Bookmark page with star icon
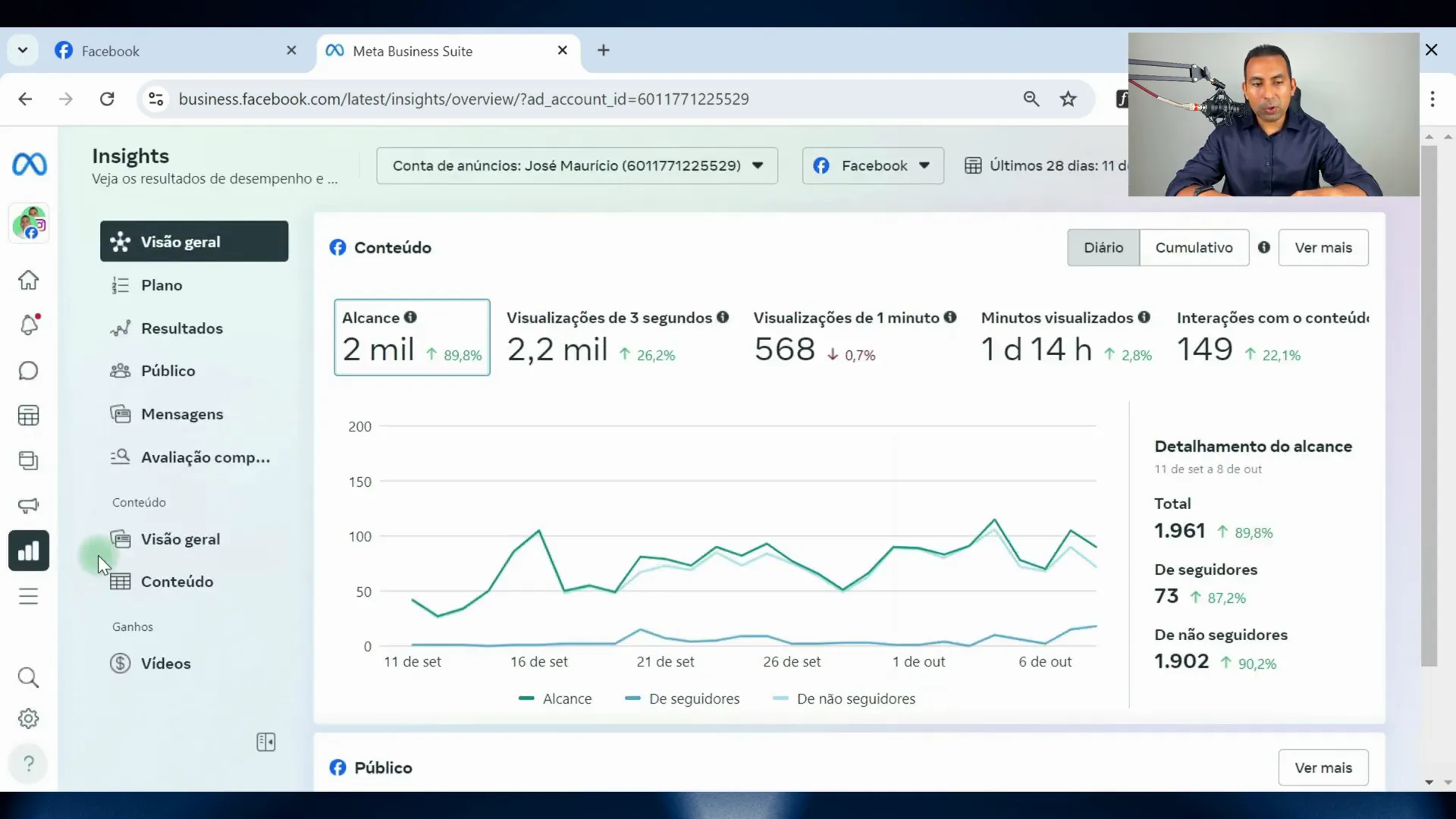This screenshot has width=1456, height=819. (x=1068, y=99)
